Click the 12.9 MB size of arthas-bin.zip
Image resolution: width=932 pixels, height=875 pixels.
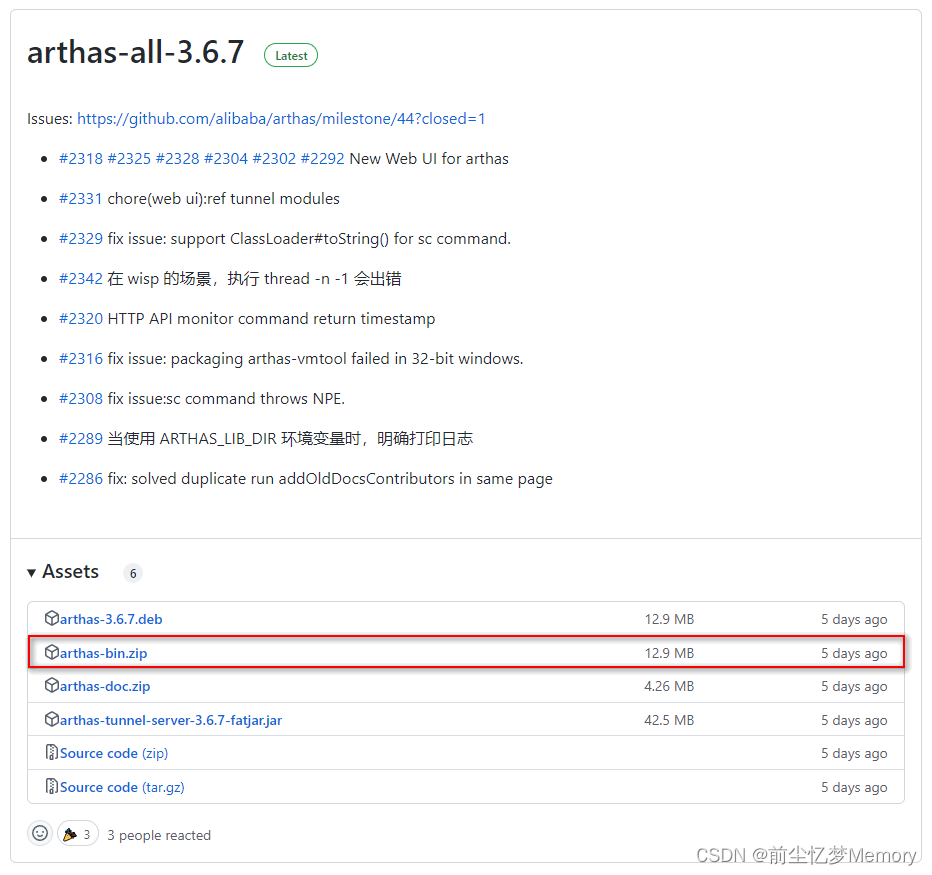click(669, 653)
